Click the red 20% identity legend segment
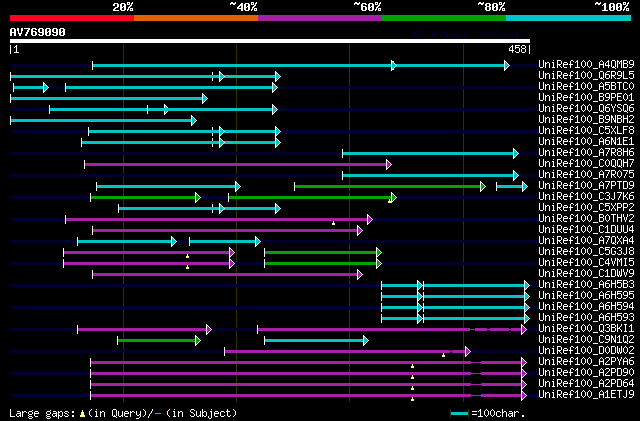Screen dimensions: 640x421 pyautogui.click(x=72, y=18)
